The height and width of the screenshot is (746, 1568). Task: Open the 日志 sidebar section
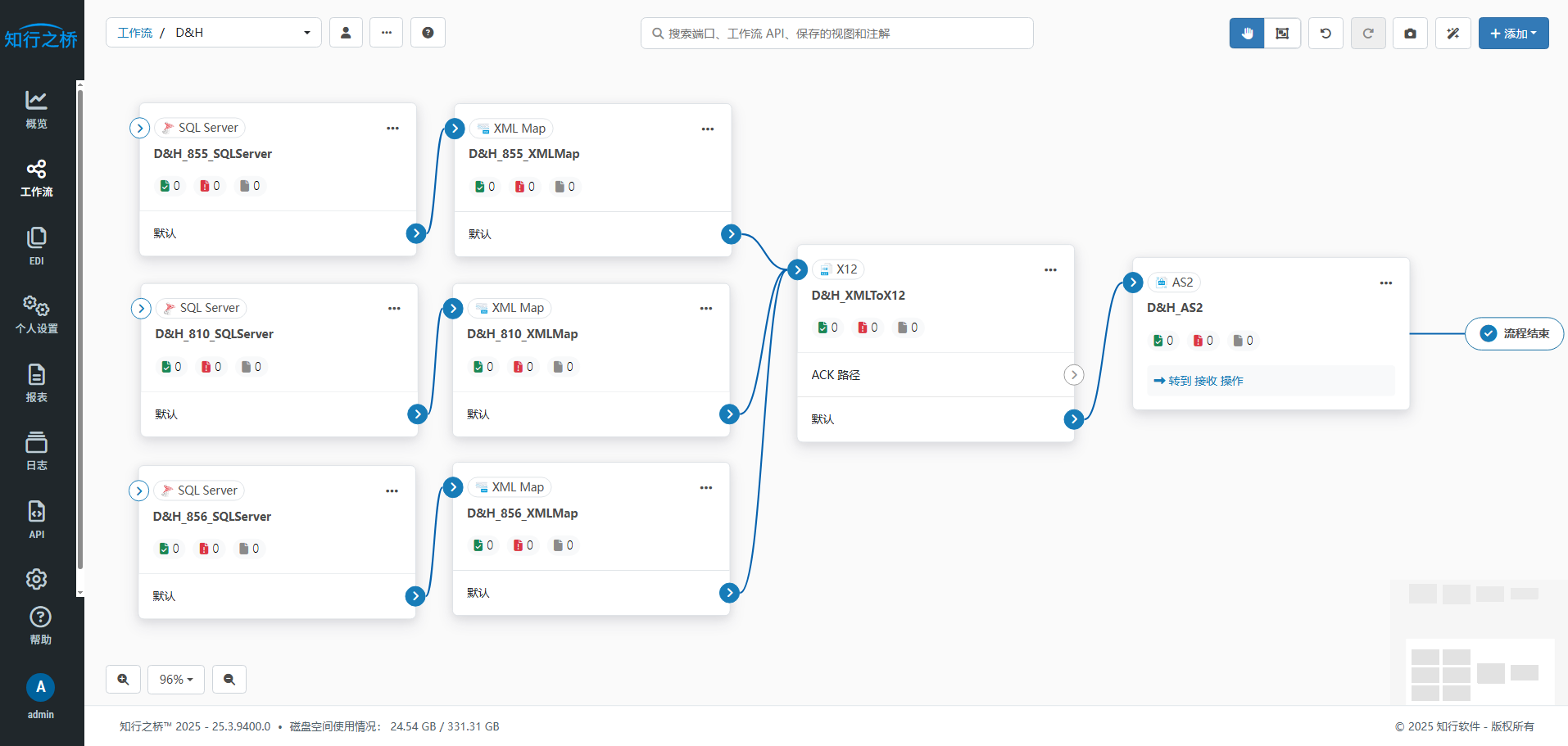[37, 451]
